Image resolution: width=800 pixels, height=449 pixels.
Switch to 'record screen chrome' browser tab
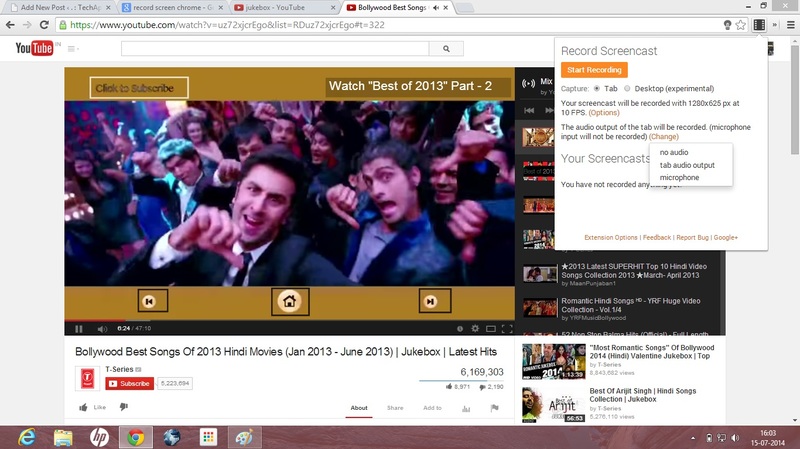point(172,7)
